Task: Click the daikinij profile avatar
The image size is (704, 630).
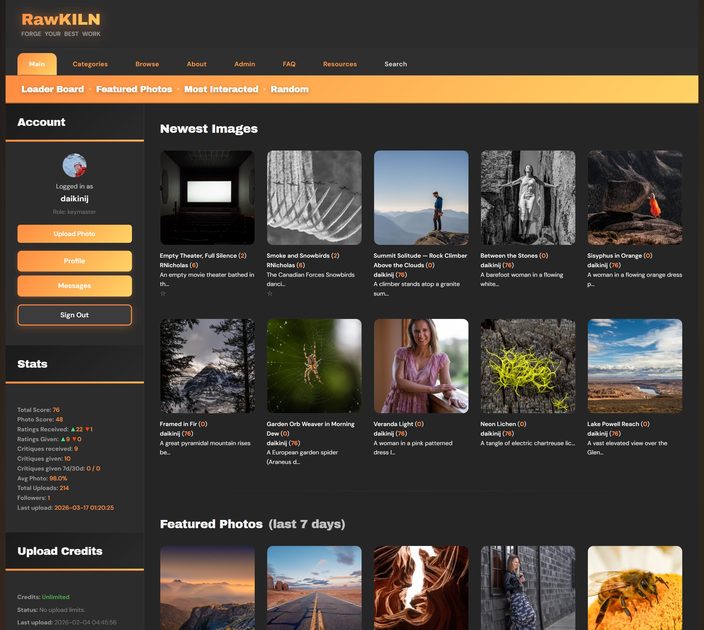Action: (x=75, y=165)
